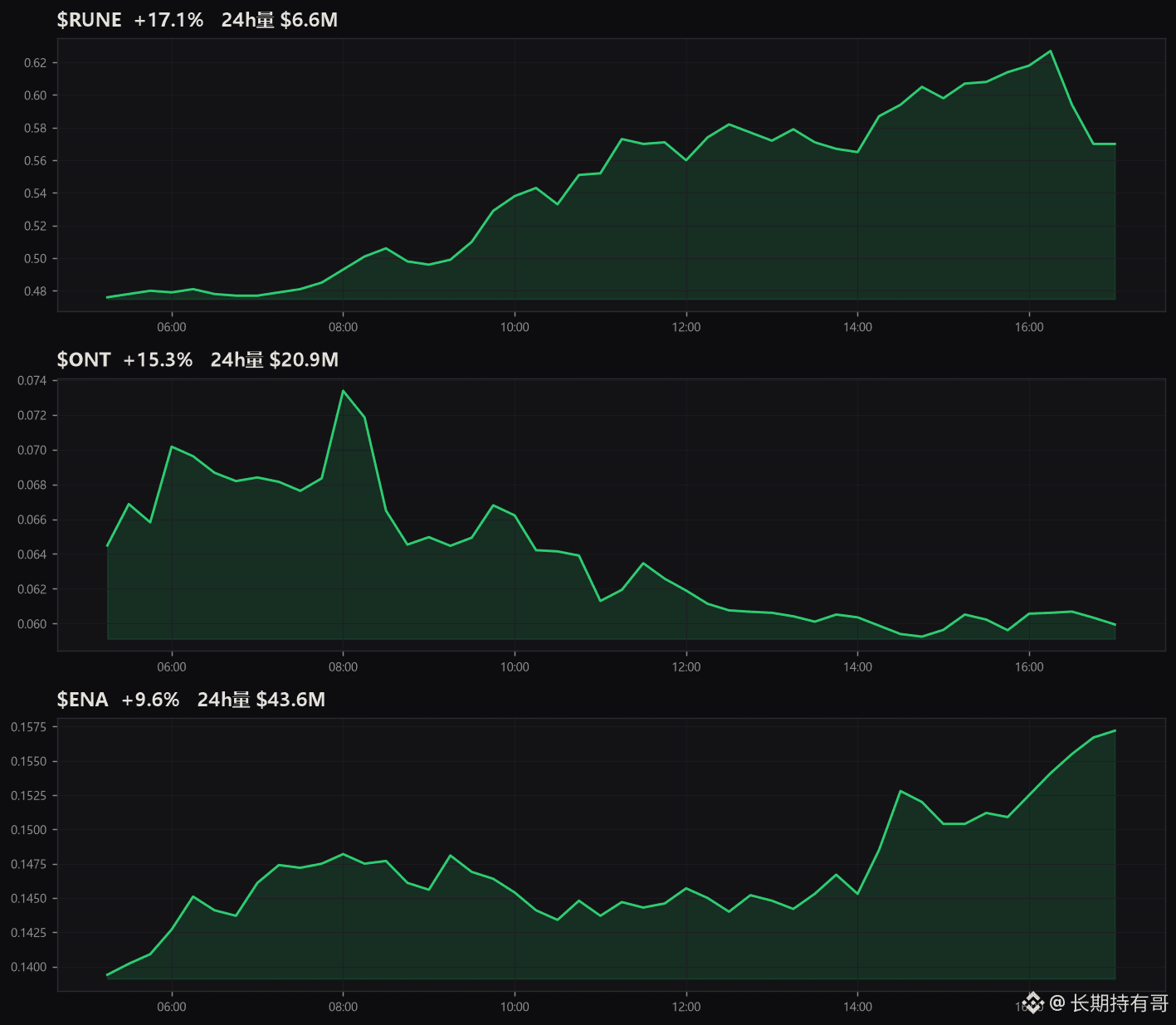Click the 0.074 price axis label
The image size is (1176, 1025).
[x=32, y=381]
